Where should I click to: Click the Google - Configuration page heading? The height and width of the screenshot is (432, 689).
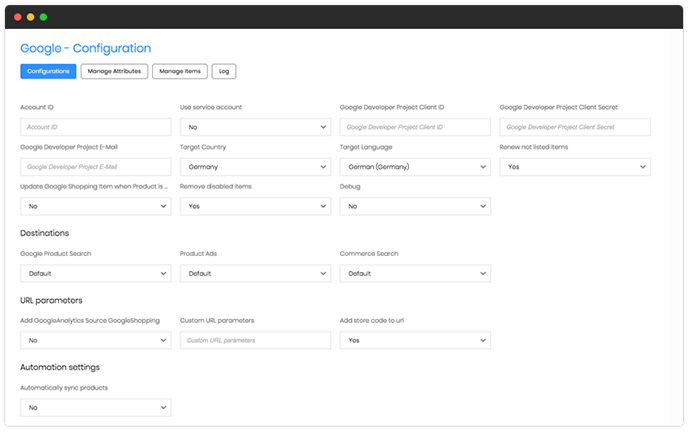tap(86, 48)
